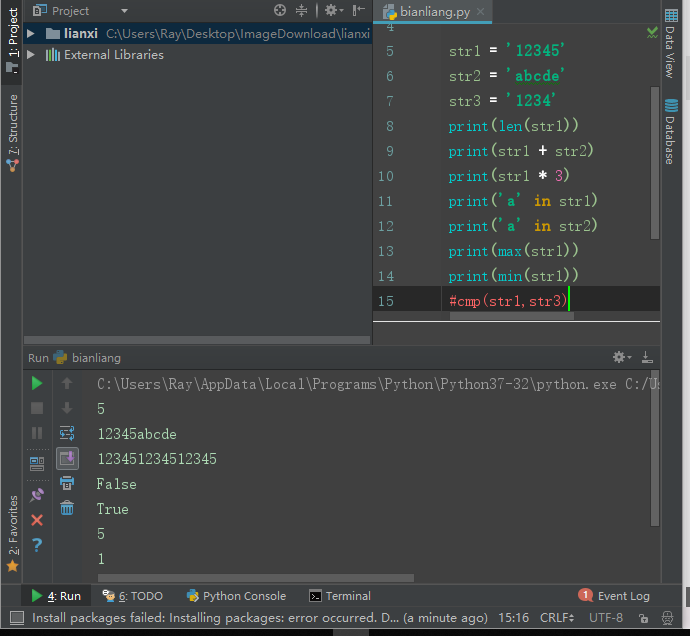This screenshot has width=690, height=636.
Task: Click the editor vertical scrollbar
Action: click(x=655, y=163)
